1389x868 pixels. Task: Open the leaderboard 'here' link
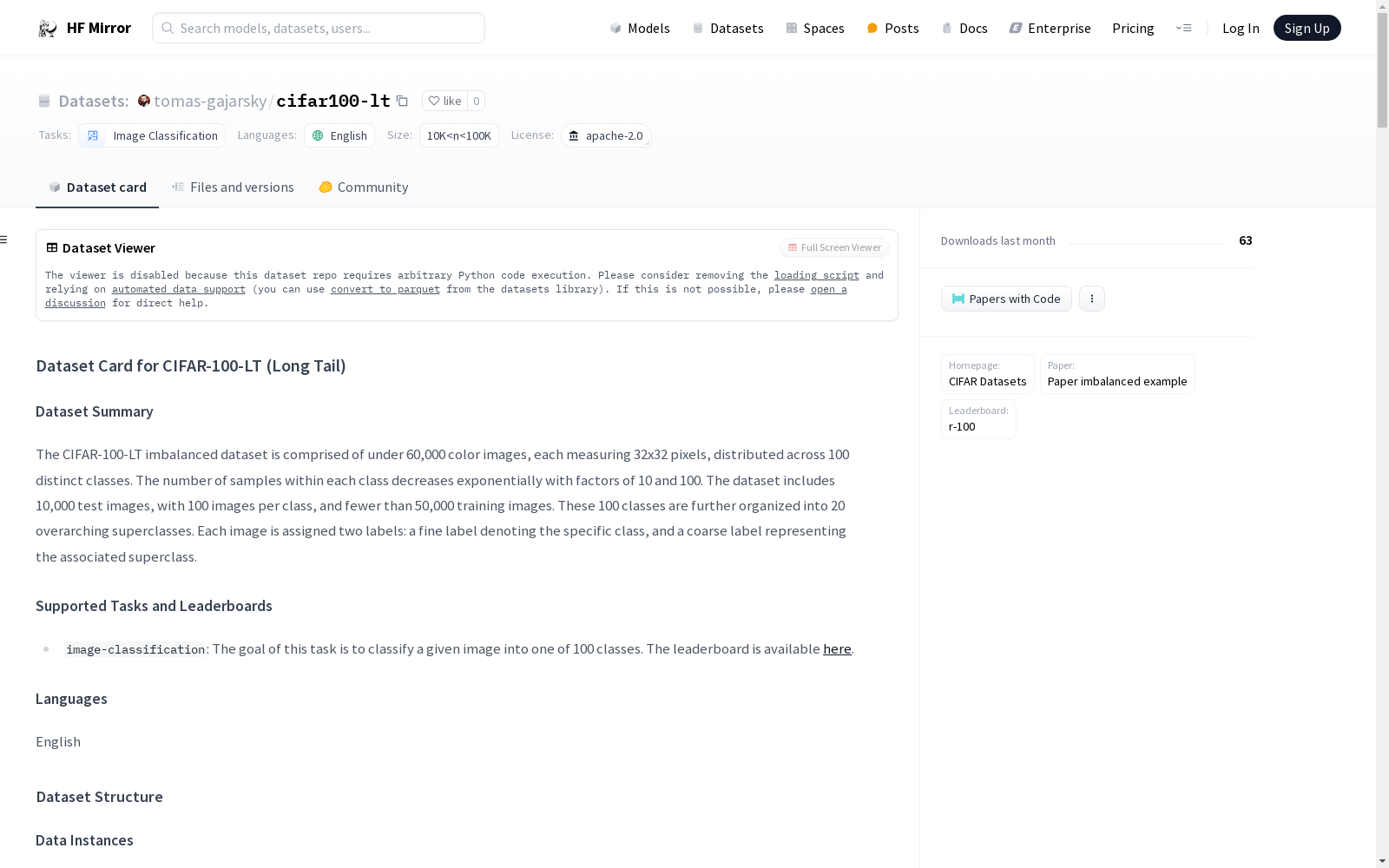(837, 649)
